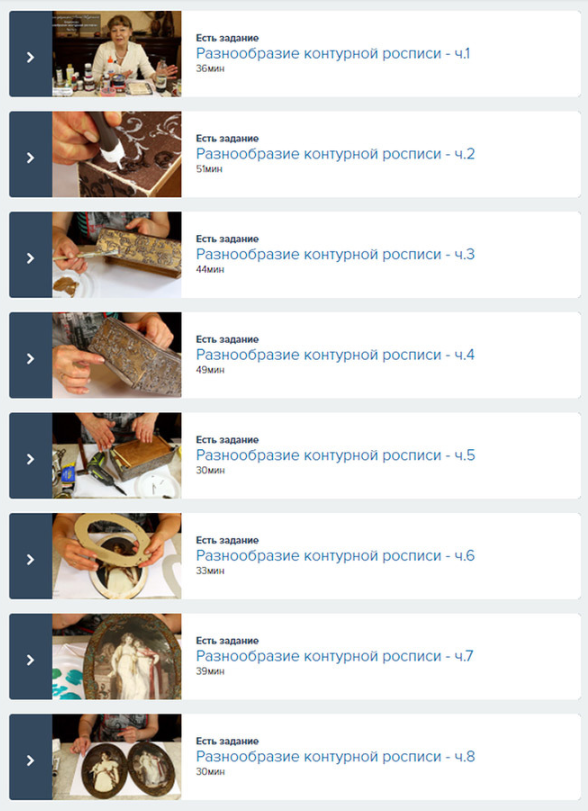Open link Разнообразие контурной росписи - ч.7
588x811 pixels.
coord(335,655)
